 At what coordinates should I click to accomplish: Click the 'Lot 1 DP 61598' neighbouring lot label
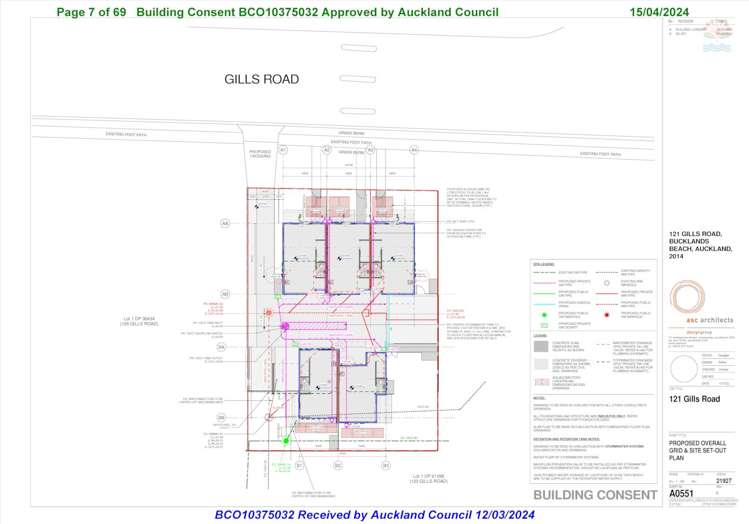428,479
